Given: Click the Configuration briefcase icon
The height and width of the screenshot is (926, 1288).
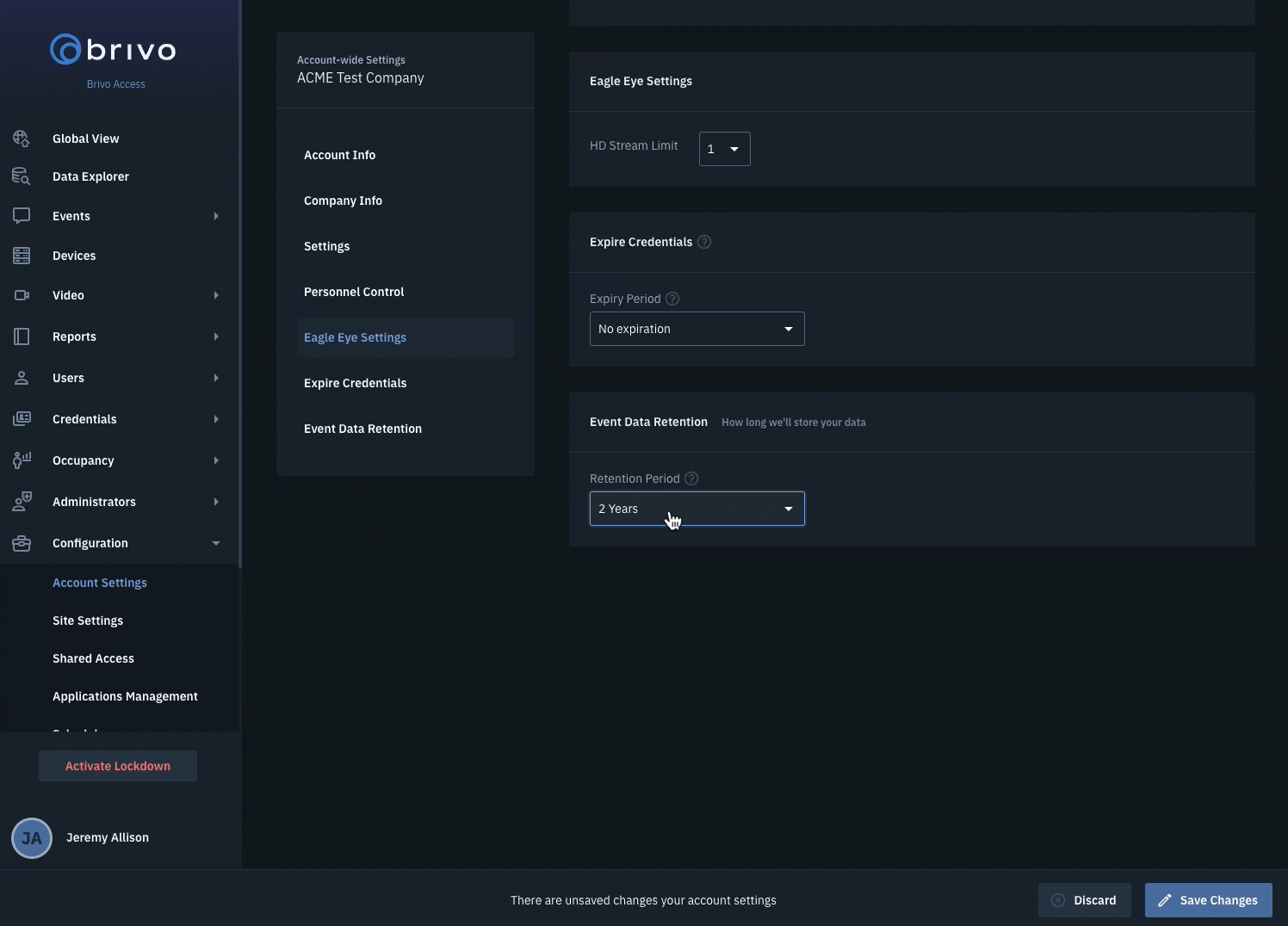Looking at the screenshot, I should (x=22, y=543).
